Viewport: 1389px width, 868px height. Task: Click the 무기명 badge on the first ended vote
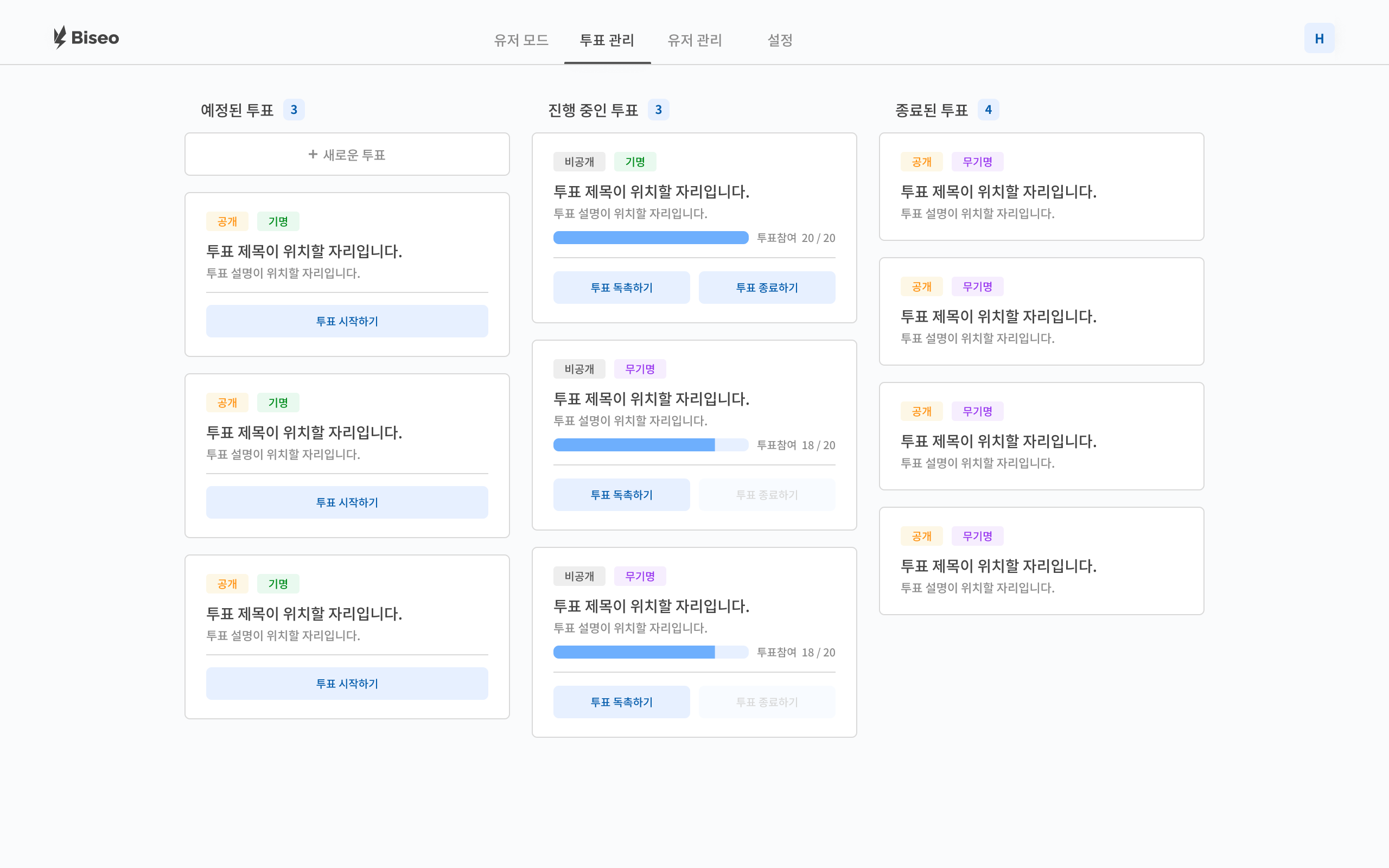978,161
